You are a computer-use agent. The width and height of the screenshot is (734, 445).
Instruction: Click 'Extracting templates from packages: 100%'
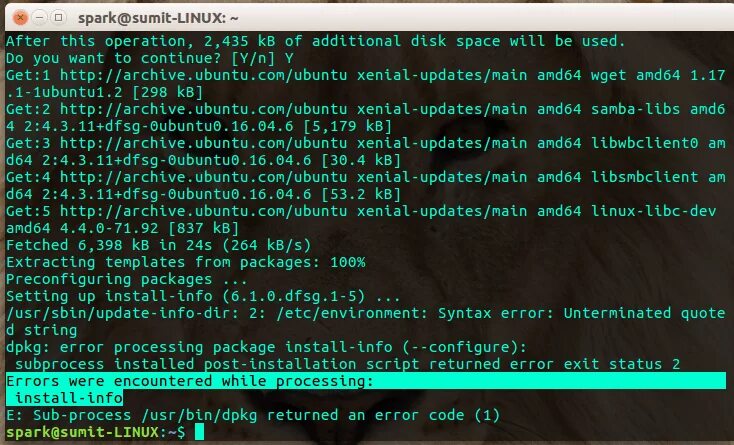(185, 262)
